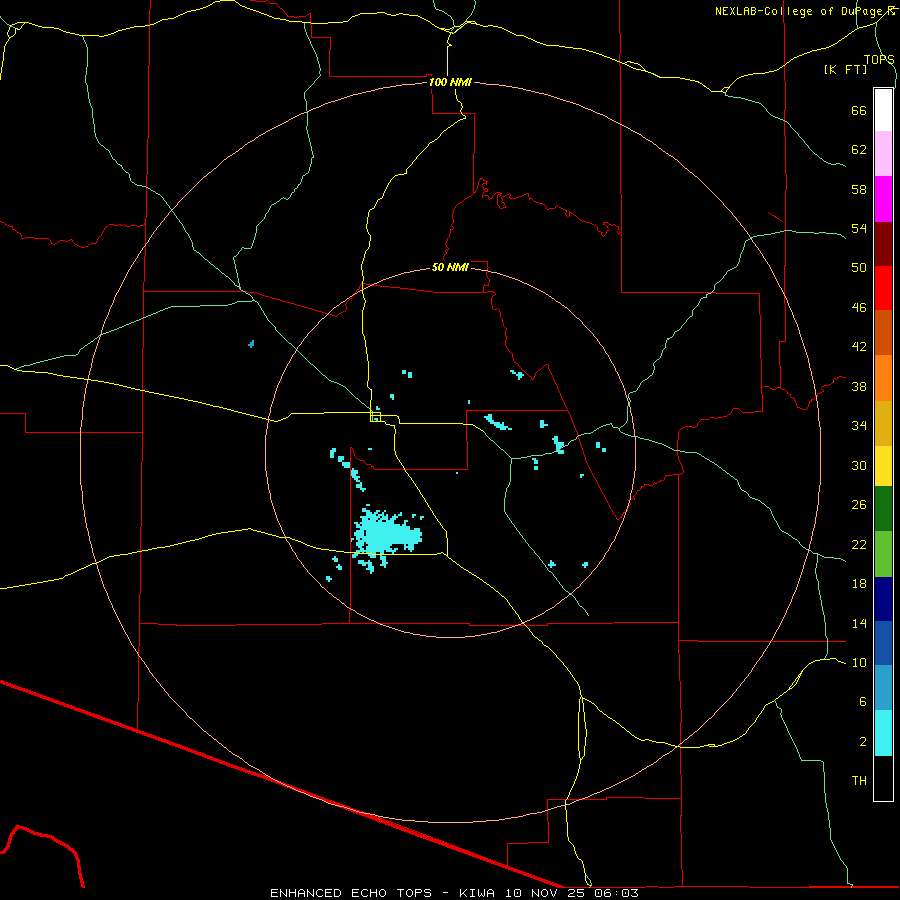The width and height of the screenshot is (900, 900).
Task: Click the black TH threshold swatch
Action: coord(883,778)
